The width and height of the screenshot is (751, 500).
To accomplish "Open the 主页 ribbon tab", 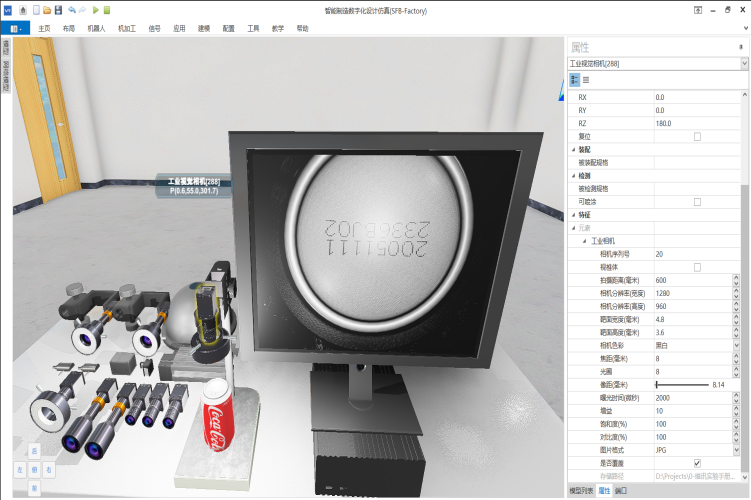I will click(44, 28).
